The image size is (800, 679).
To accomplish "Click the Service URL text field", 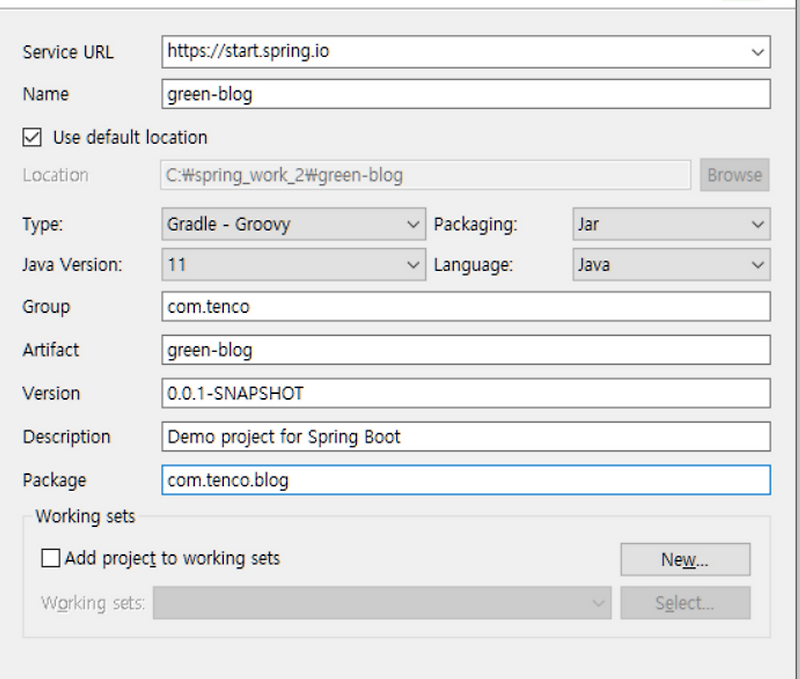I will (x=400, y=52).
